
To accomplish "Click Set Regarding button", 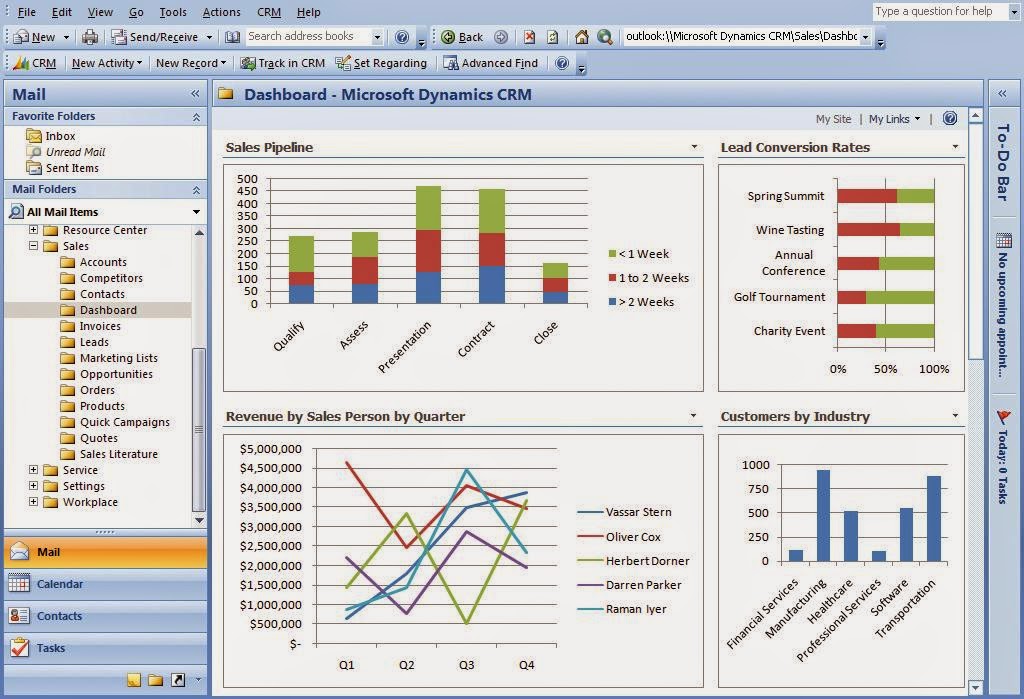I will (381, 63).
